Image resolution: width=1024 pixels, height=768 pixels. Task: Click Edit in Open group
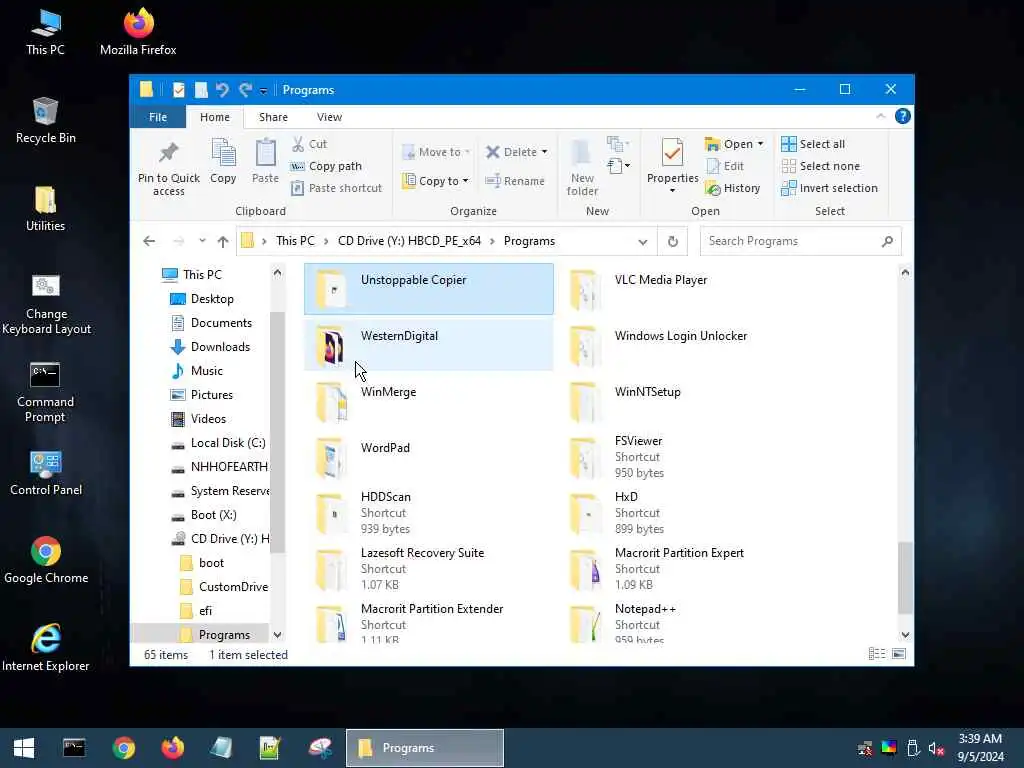725,166
